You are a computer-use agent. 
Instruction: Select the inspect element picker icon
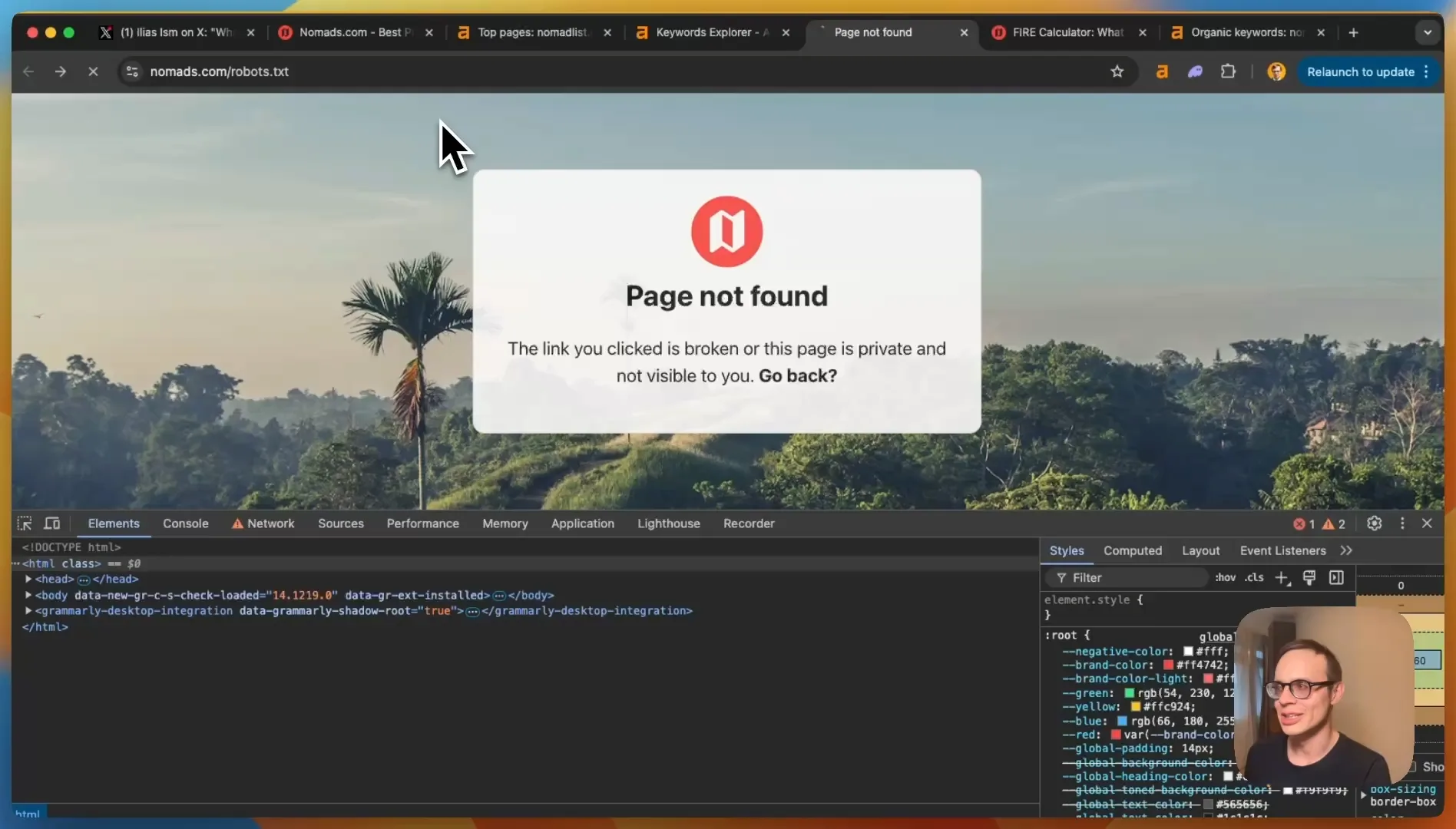pyautogui.click(x=25, y=523)
